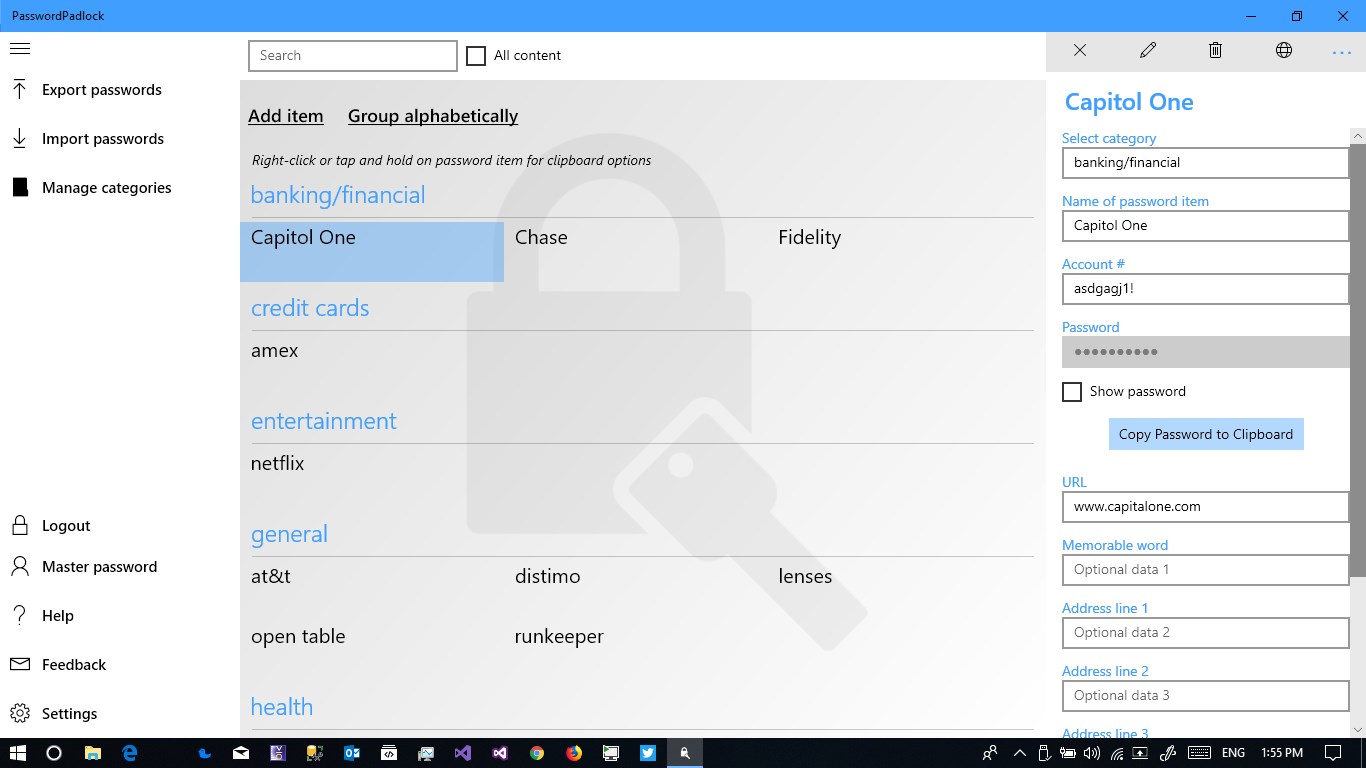Enable the All content checkbox

click(x=475, y=55)
